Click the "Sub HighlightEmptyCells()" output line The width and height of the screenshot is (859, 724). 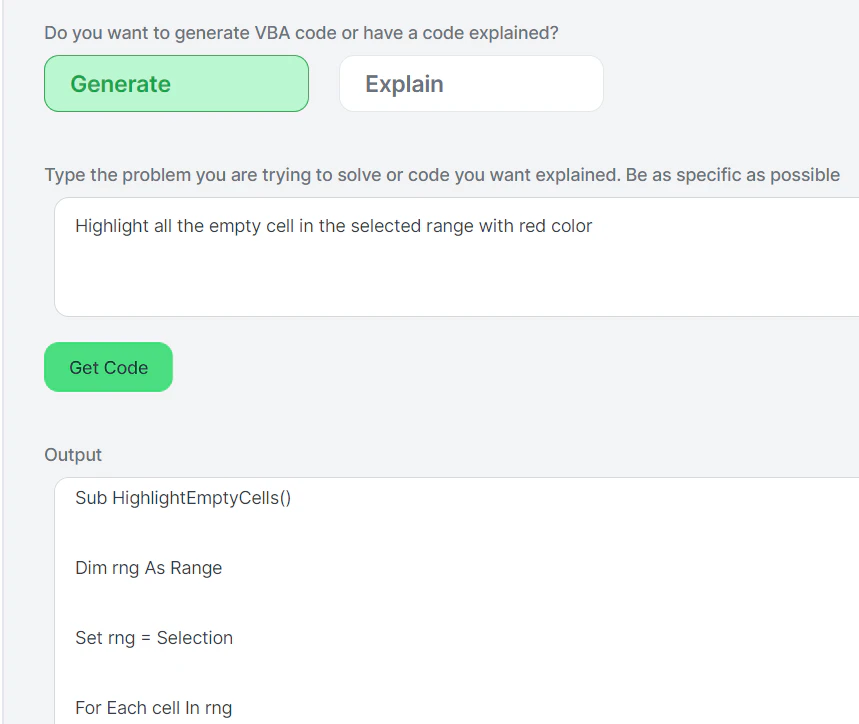(x=183, y=498)
